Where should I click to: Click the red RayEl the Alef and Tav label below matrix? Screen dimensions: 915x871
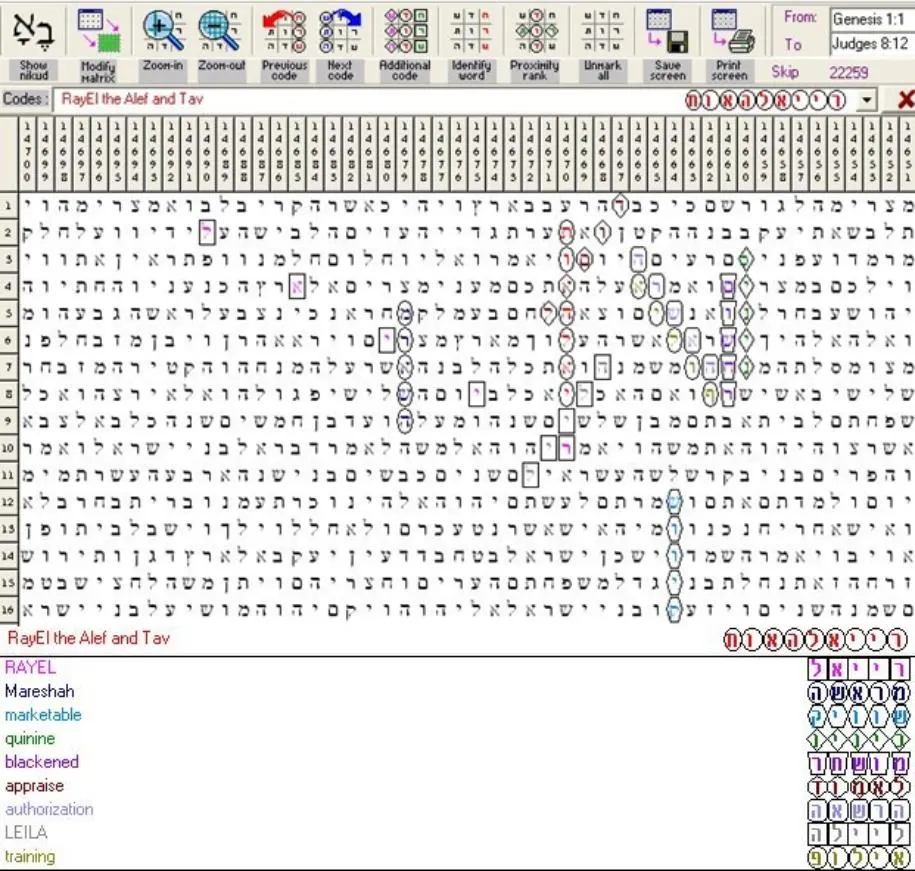coord(89,638)
